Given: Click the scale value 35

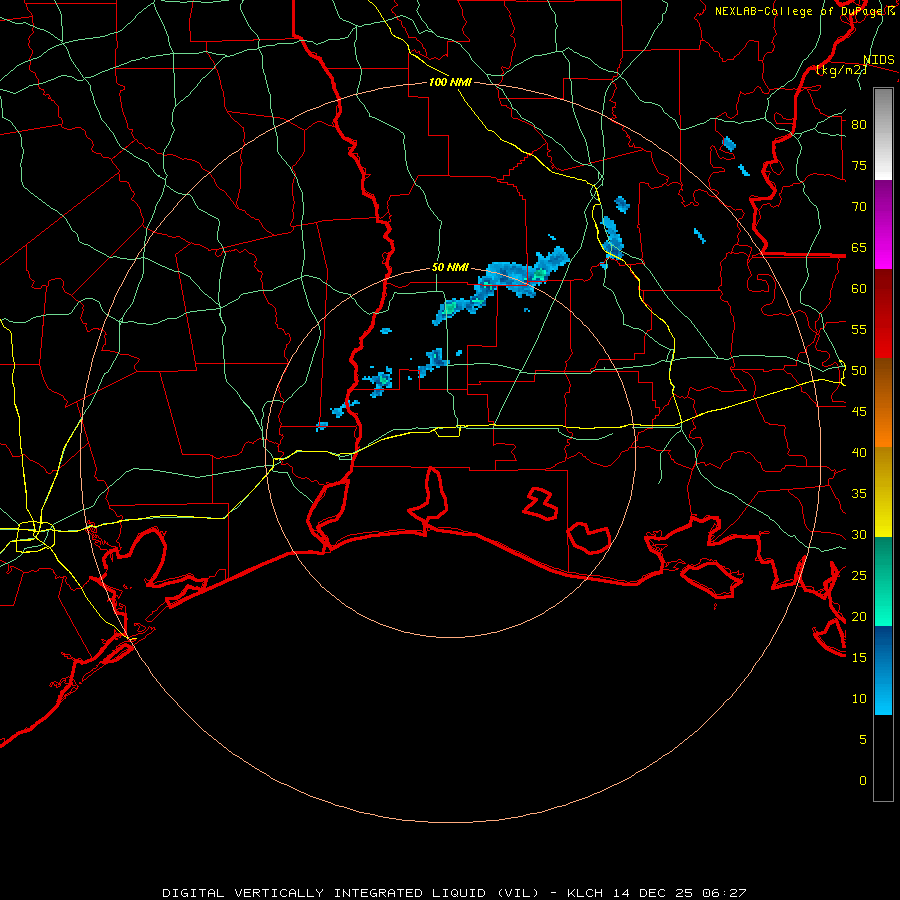Looking at the screenshot, I should [859, 494].
